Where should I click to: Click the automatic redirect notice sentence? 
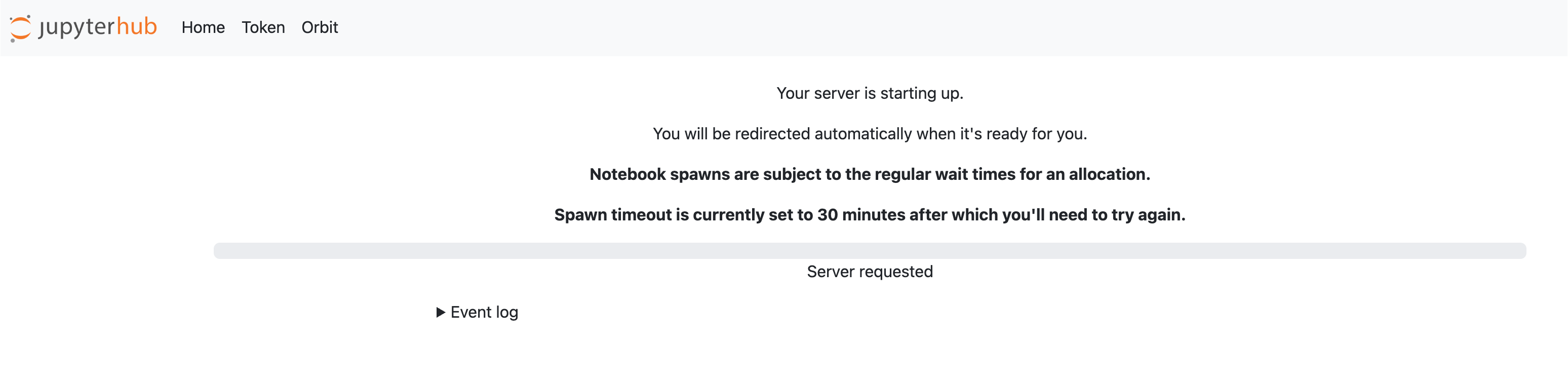[x=869, y=134]
